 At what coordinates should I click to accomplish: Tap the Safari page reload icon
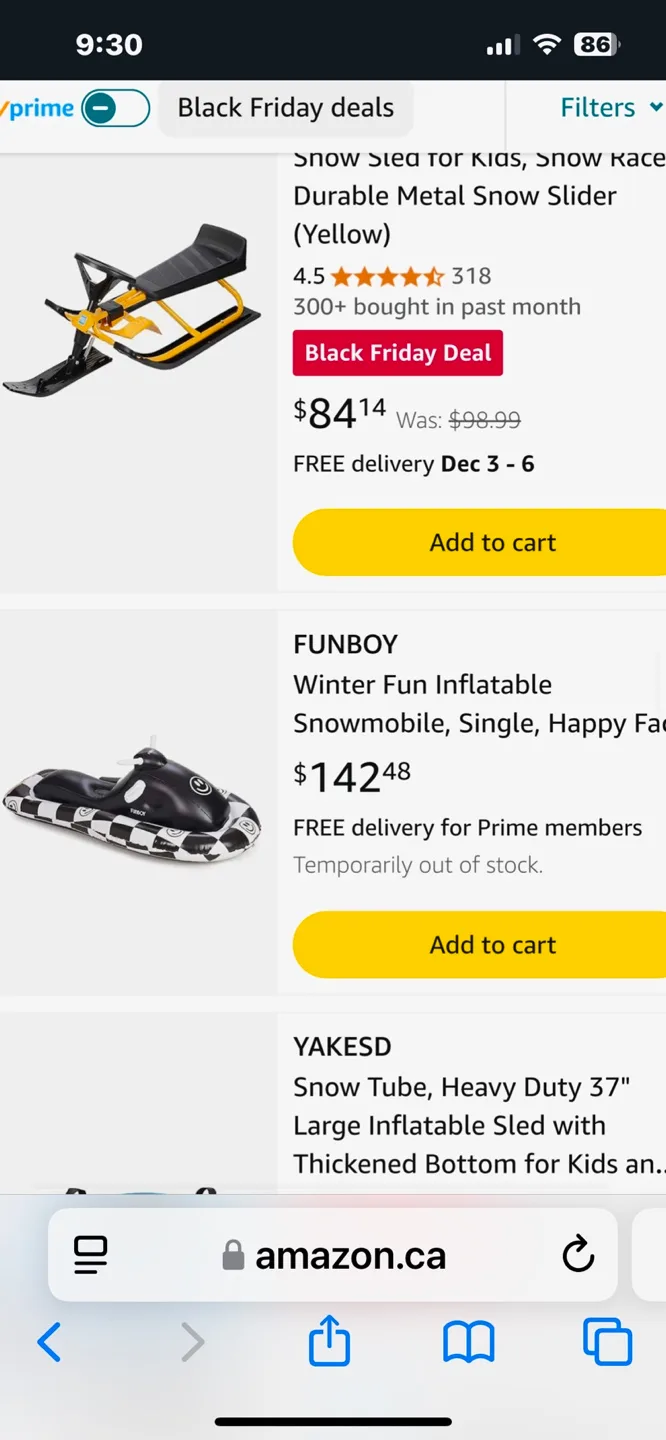point(578,1255)
